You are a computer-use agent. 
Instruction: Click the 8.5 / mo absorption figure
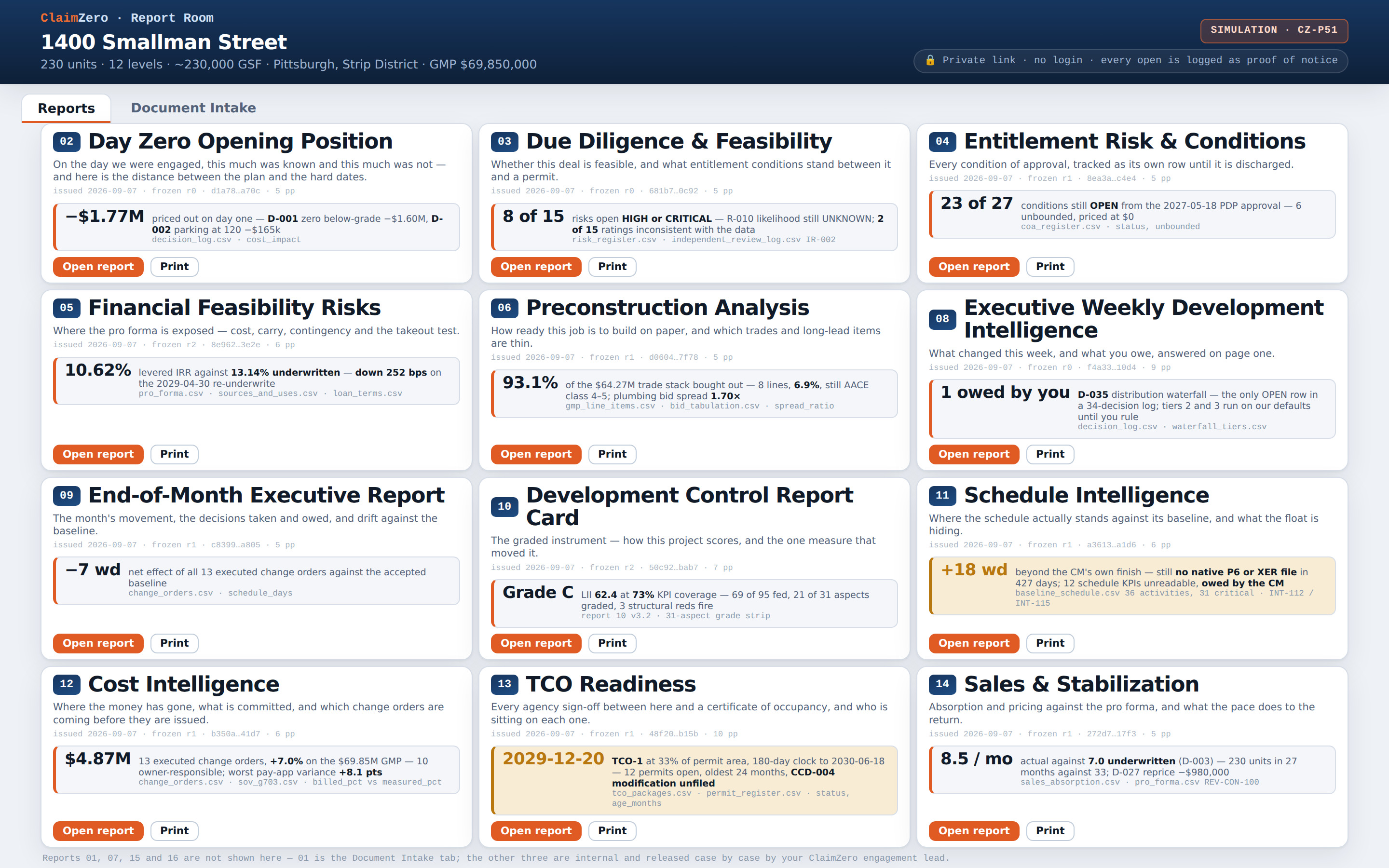click(x=976, y=759)
